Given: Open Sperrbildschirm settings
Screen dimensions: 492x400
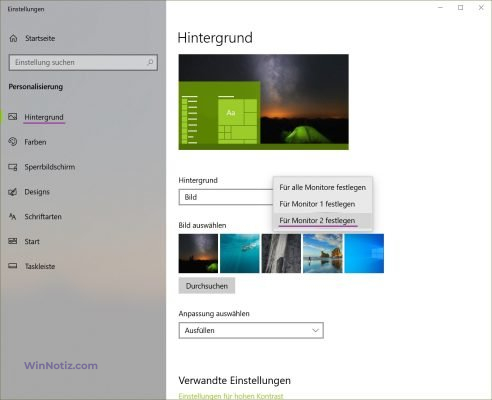Looking at the screenshot, I should (x=49, y=167).
